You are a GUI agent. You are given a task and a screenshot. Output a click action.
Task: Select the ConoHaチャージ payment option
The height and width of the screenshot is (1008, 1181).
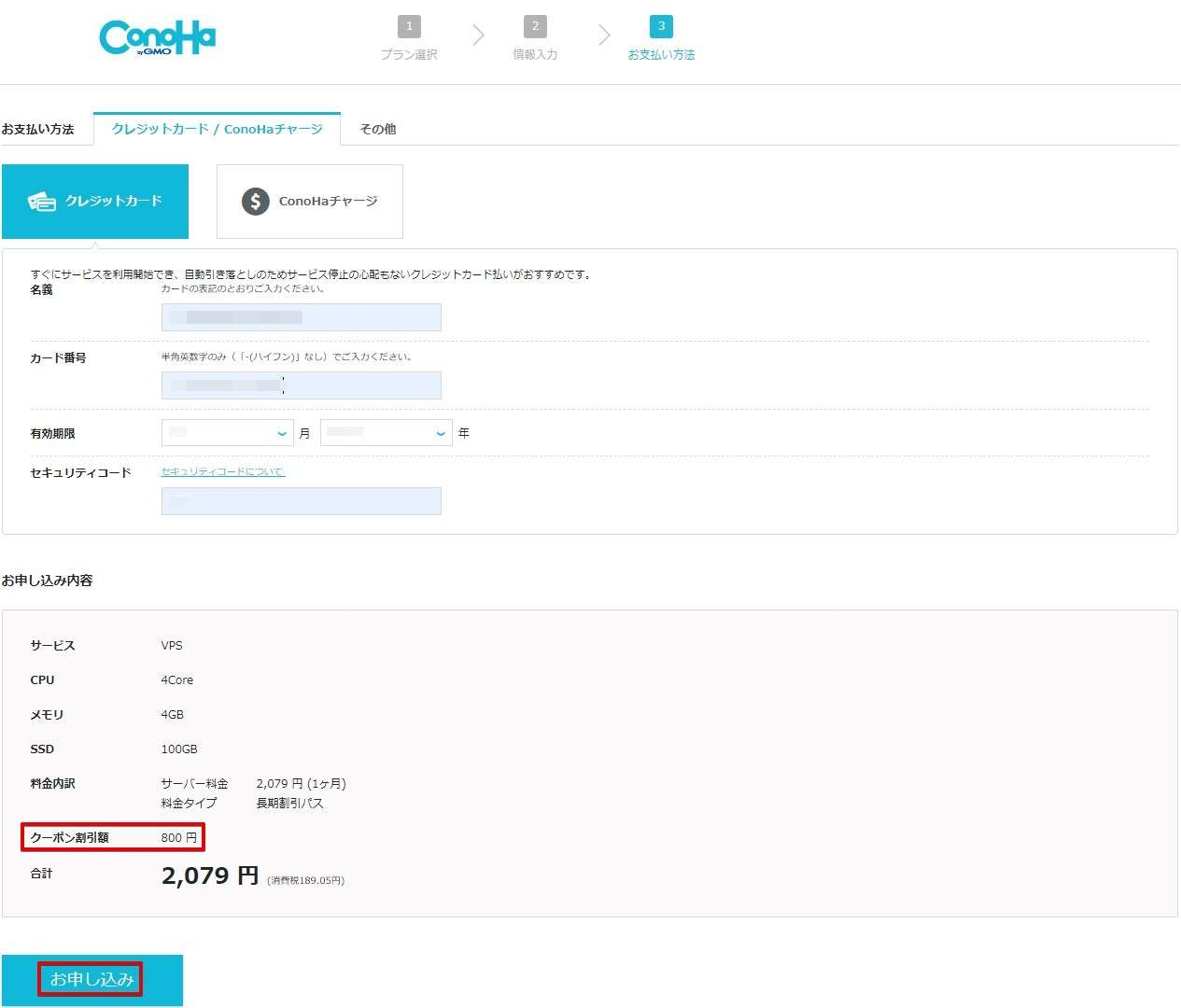tap(310, 202)
